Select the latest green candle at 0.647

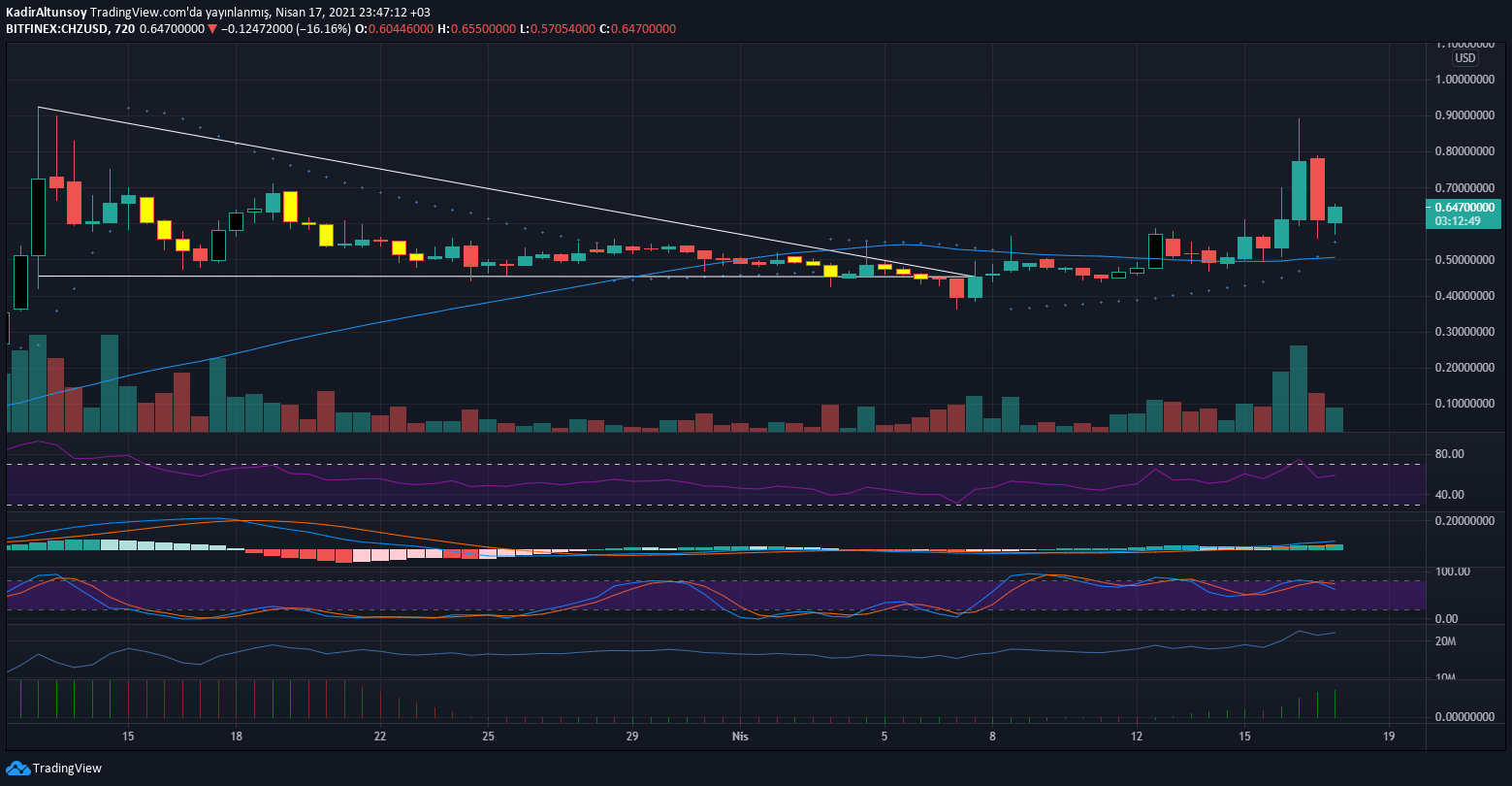[1335, 215]
